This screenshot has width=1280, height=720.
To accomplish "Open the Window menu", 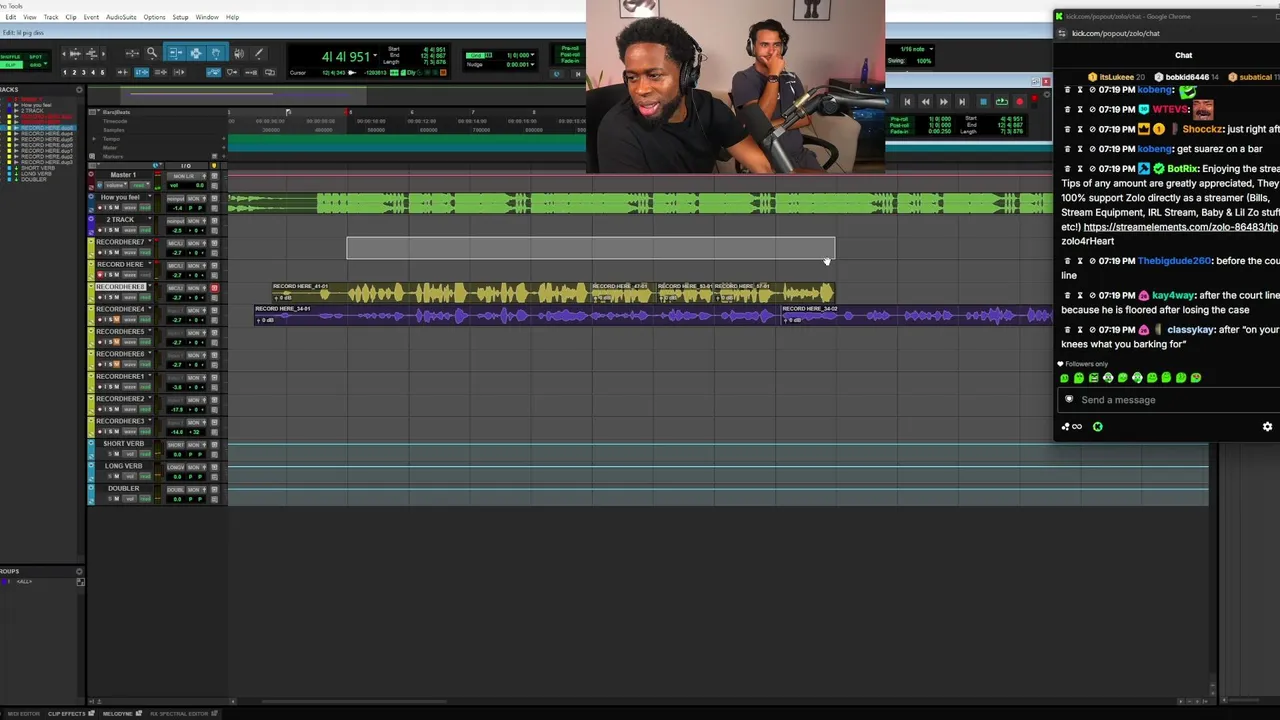I will tap(207, 17).
